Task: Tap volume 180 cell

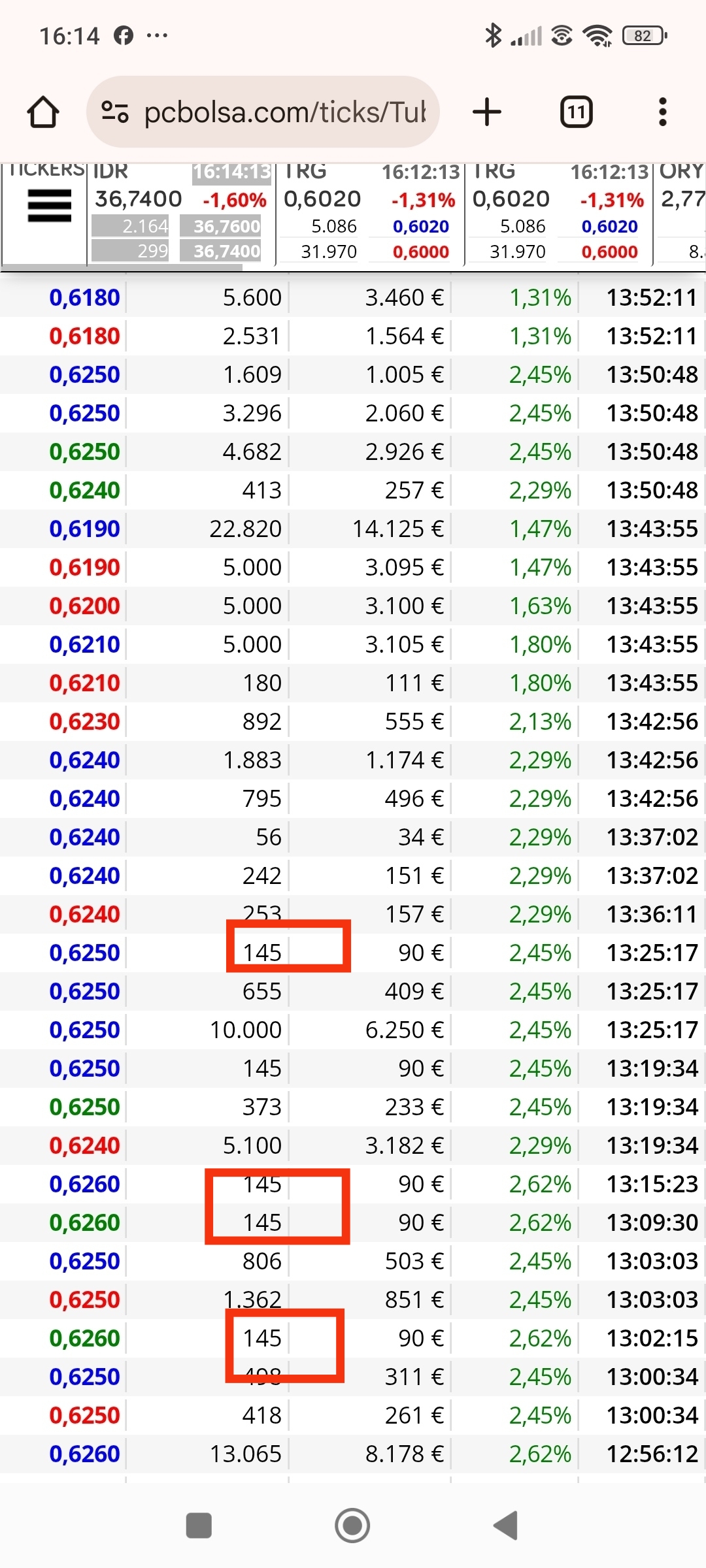Action: coord(262,683)
